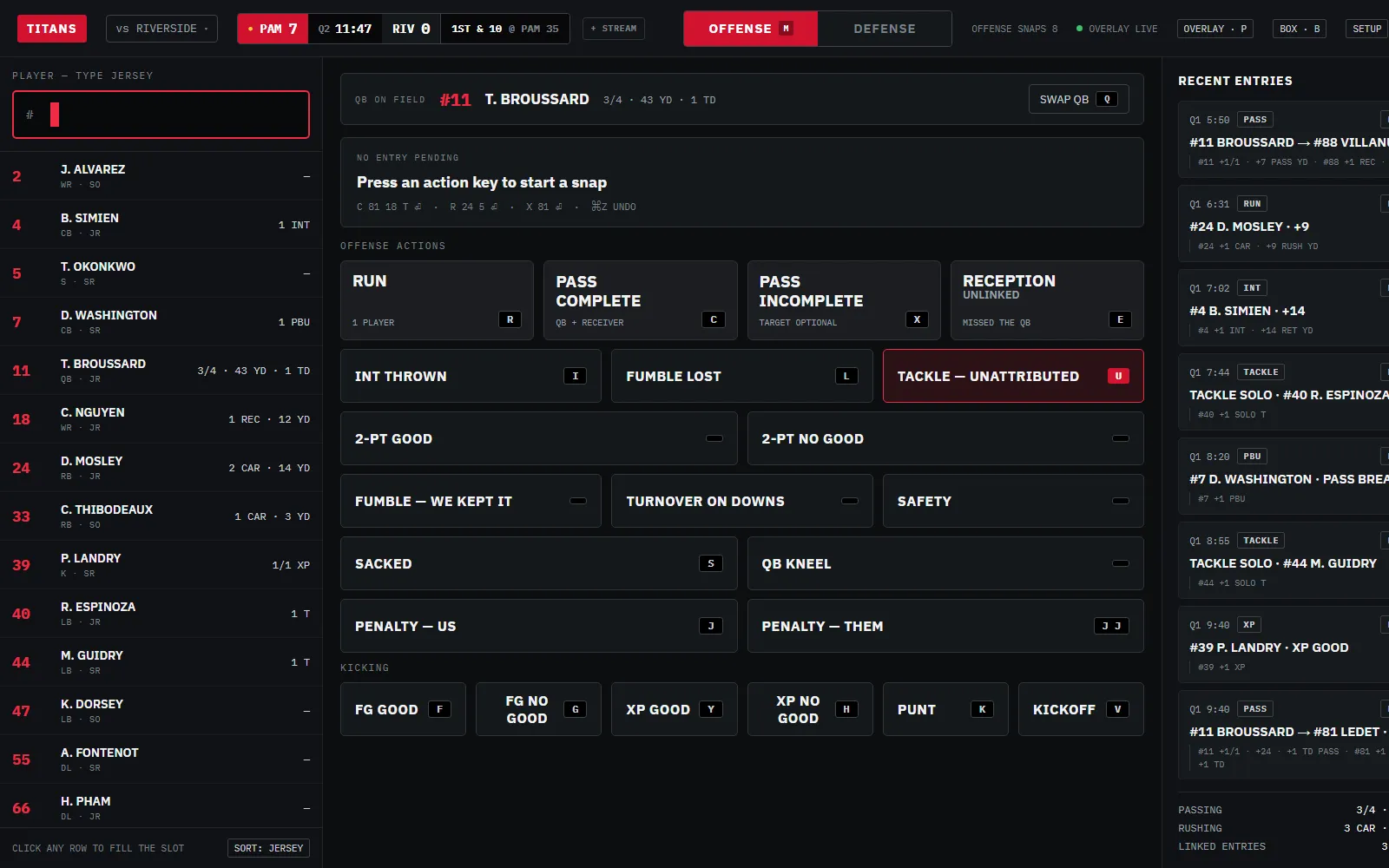Log an INT THROWN entry

tap(471, 376)
